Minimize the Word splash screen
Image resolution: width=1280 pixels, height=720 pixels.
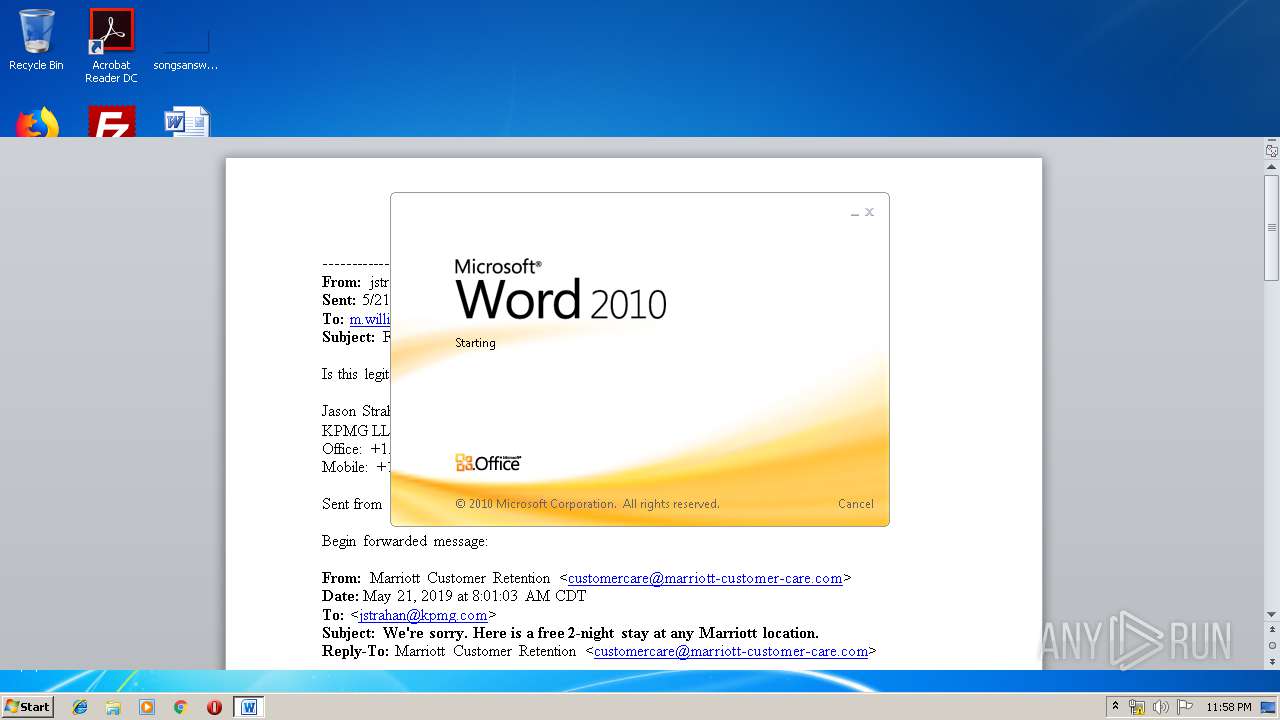(x=854, y=214)
